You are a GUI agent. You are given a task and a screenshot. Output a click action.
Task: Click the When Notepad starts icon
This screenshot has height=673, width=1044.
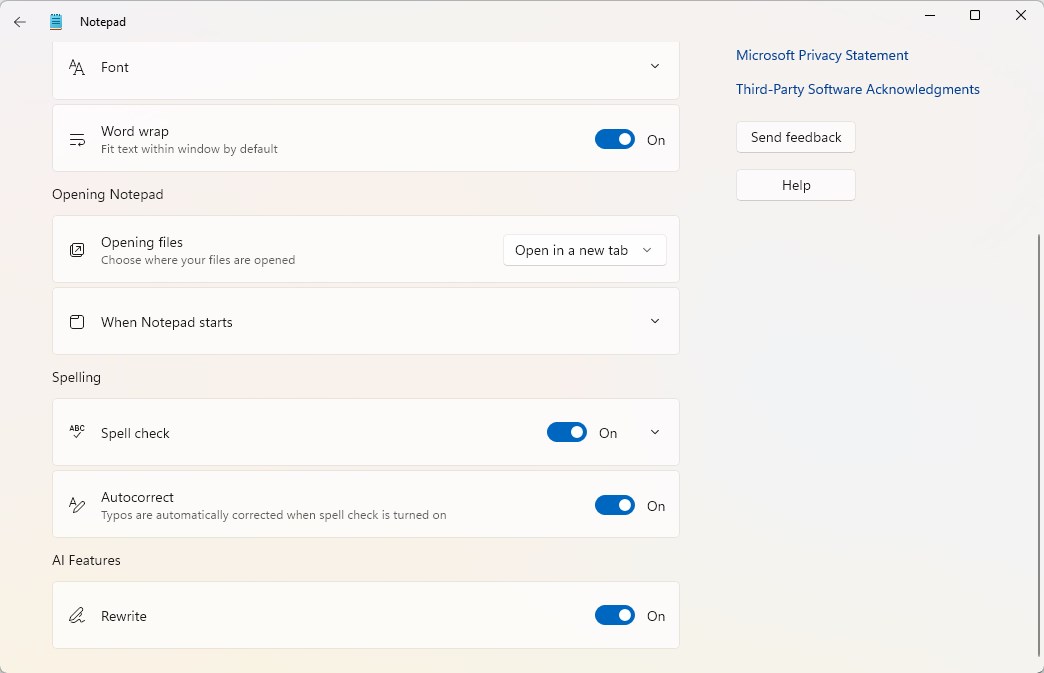(x=77, y=322)
